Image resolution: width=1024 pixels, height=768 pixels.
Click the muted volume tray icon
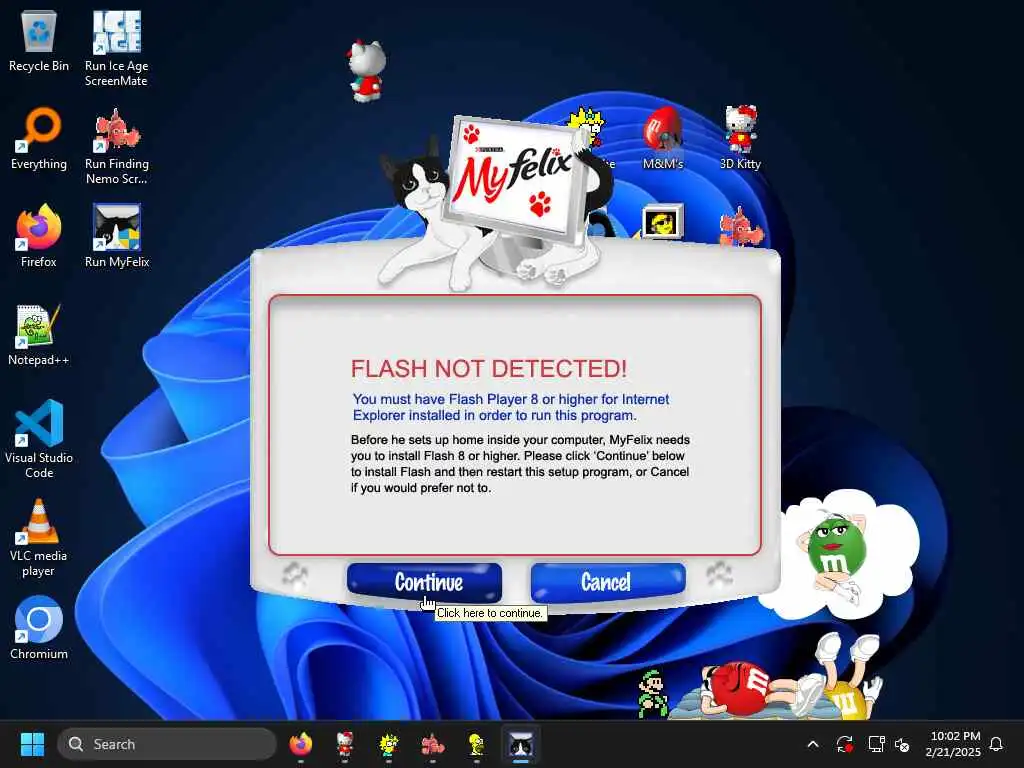pos(903,744)
